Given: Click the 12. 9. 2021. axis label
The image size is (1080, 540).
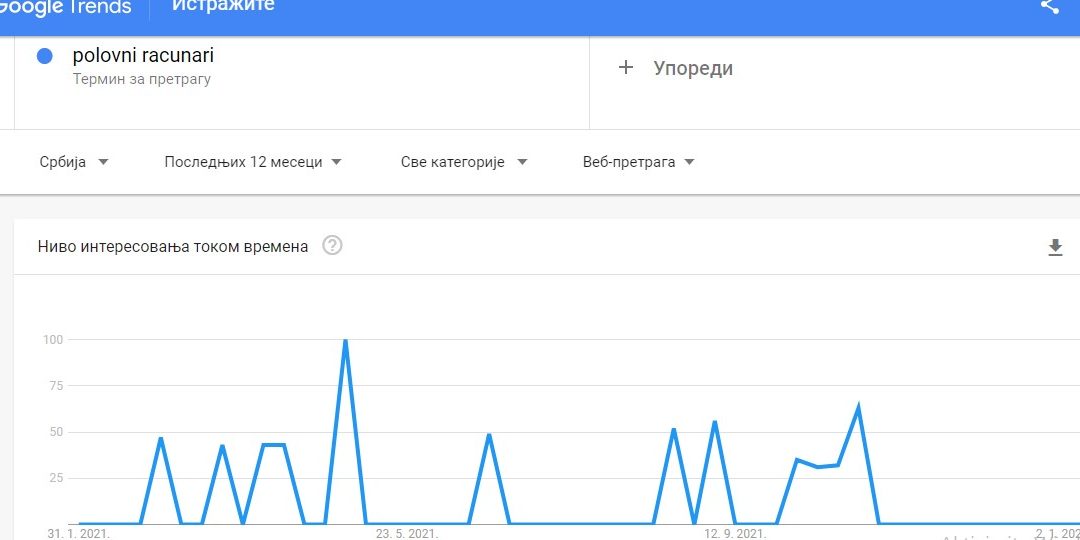Looking at the screenshot, I should [735, 533].
